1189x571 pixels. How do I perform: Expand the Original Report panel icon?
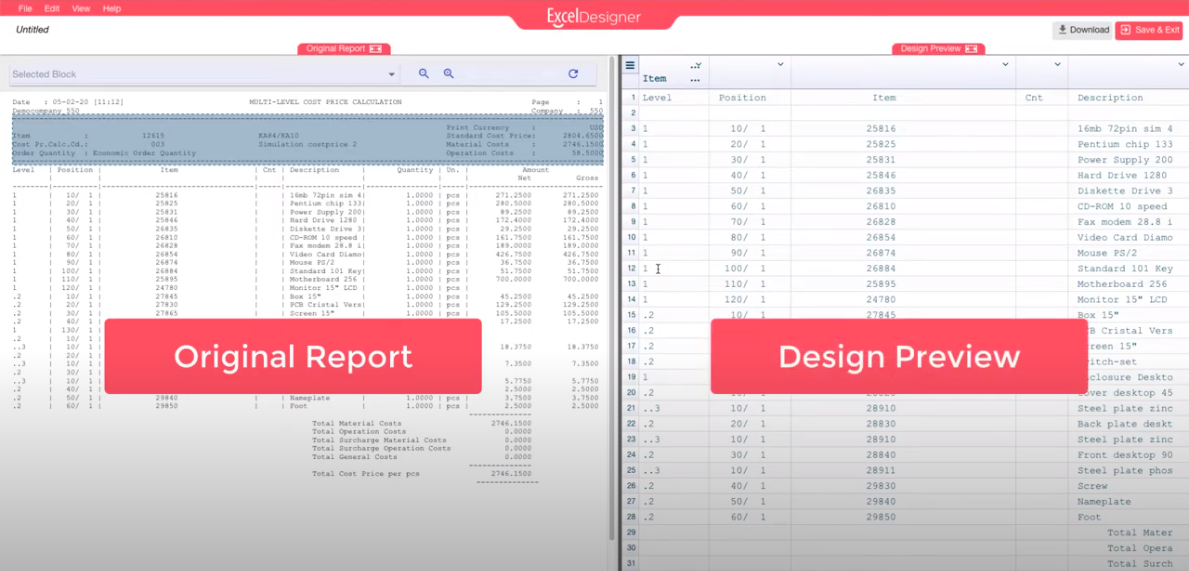[x=375, y=49]
